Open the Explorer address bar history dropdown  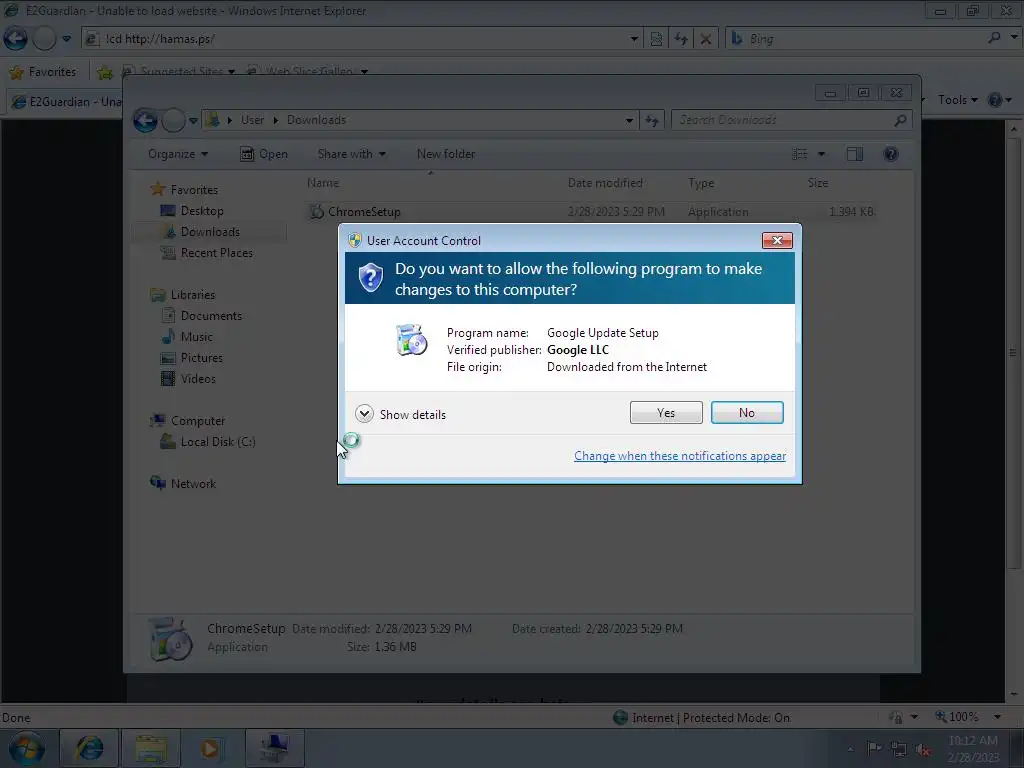[629, 120]
